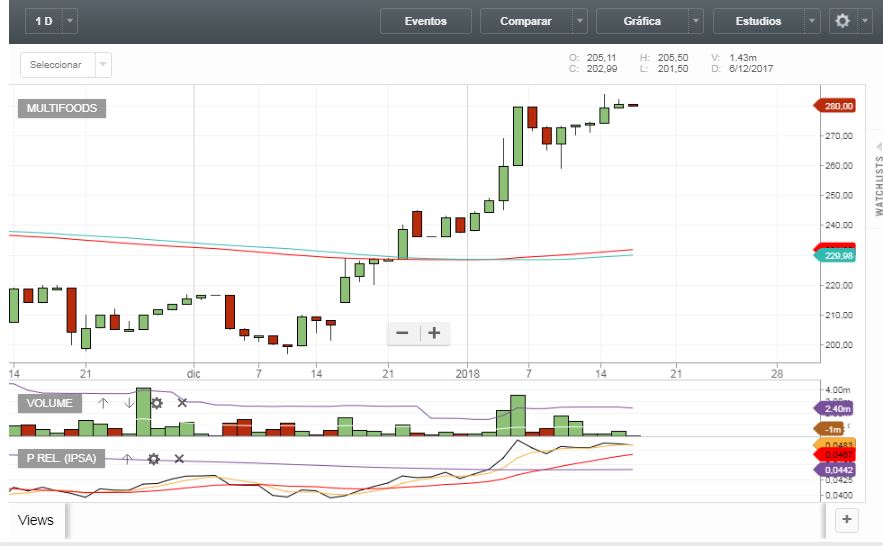Image resolution: width=883 pixels, height=550 pixels.
Task: Close the P REL. (IPSA) panel
Action: click(x=179, y=459)
